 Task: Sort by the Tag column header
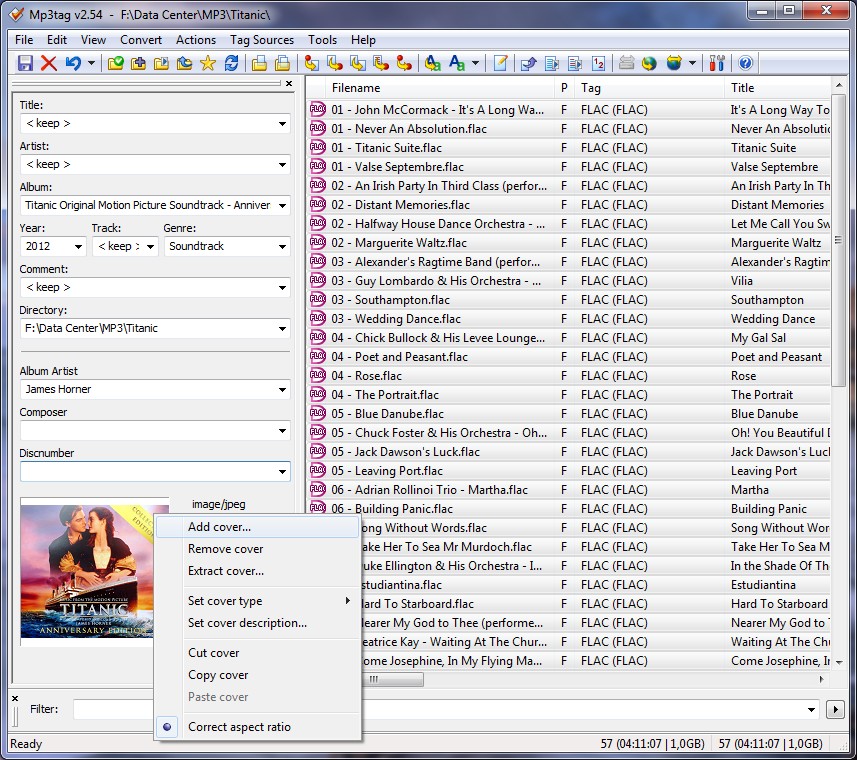(649, 88)
